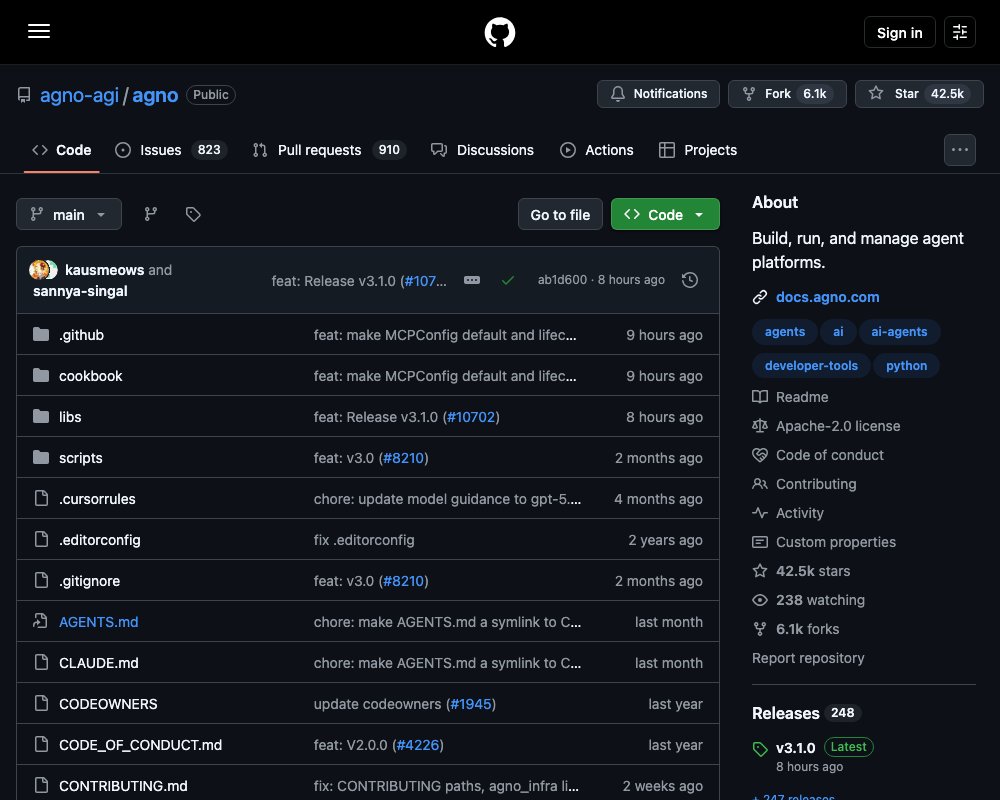The image size is (1000, 800).
Task: Open the .github folder icon
Action: 41,334
